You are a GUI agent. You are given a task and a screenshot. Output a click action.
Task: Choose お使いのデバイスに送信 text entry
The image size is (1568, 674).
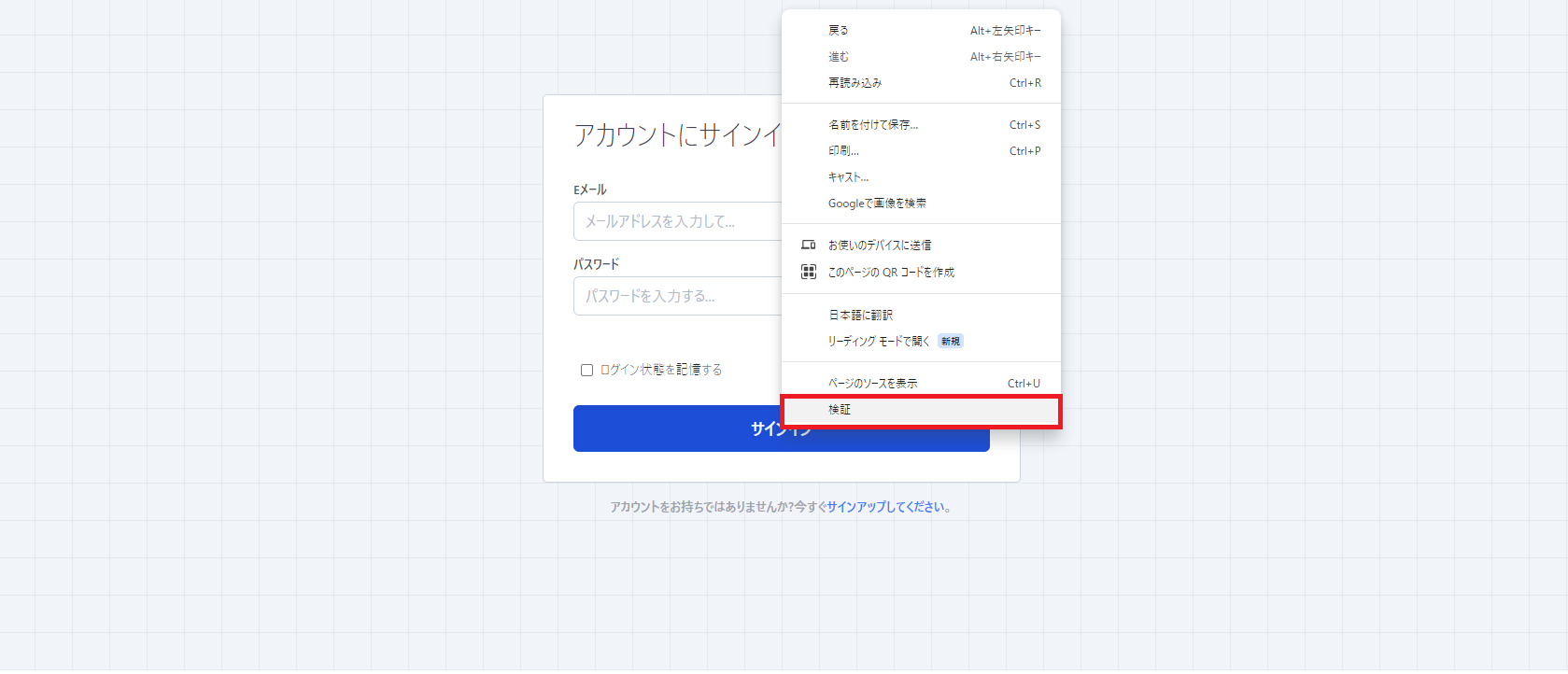coord(880,246)
